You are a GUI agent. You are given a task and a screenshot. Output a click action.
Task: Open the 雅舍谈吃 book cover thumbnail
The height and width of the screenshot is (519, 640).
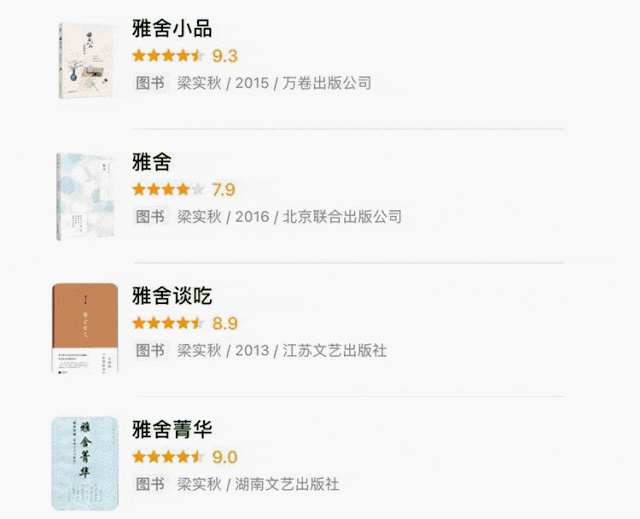(x=78, y=328)
